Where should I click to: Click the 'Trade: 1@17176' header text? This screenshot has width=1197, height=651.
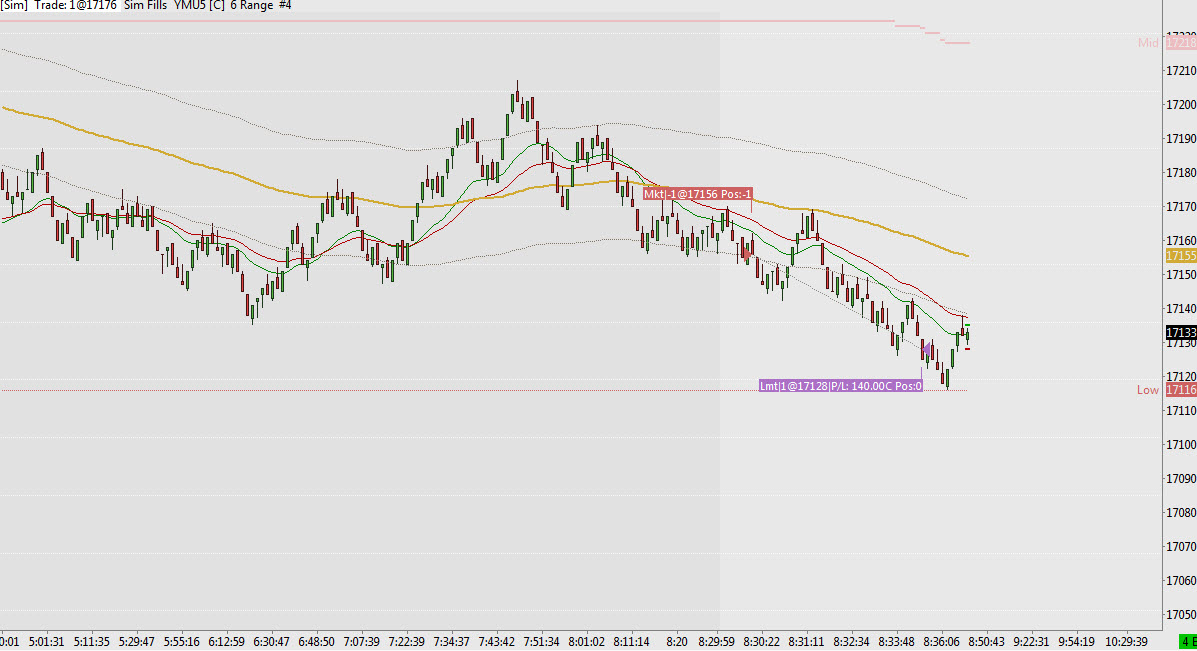(x=76, y=5)
